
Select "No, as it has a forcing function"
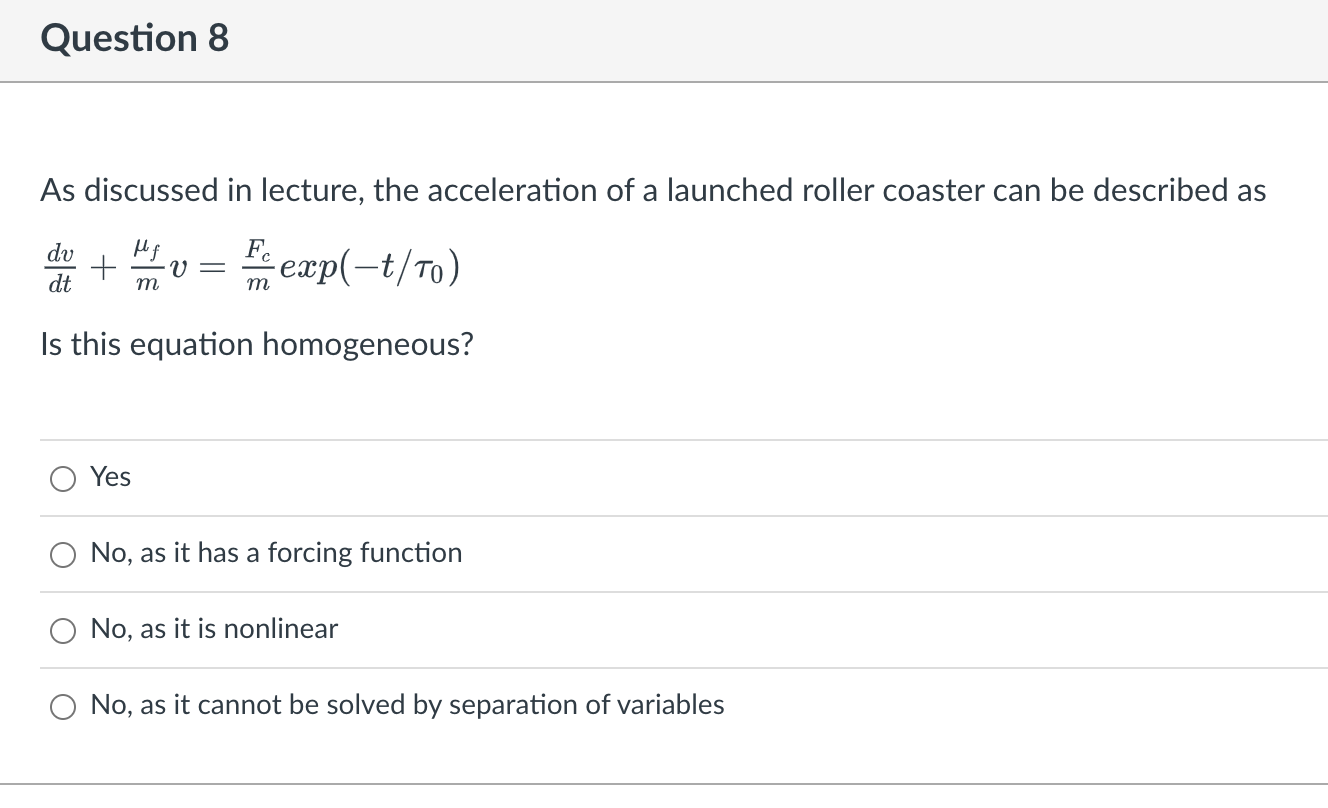(x=62, y=554)
